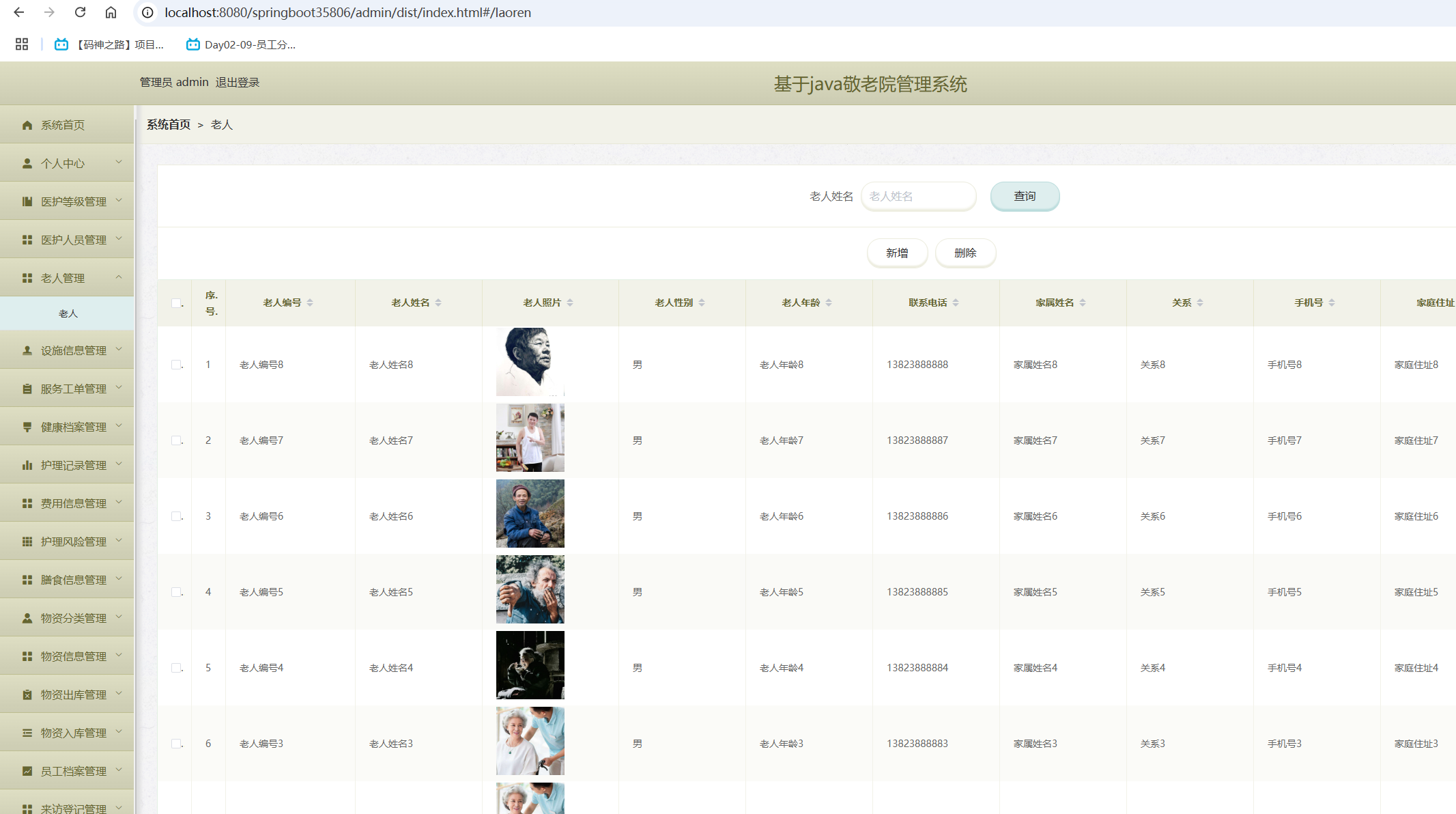Click the 物资分类管理 person icon
Viewport: 1456px width, 814px height.
(x=27, y=618)
